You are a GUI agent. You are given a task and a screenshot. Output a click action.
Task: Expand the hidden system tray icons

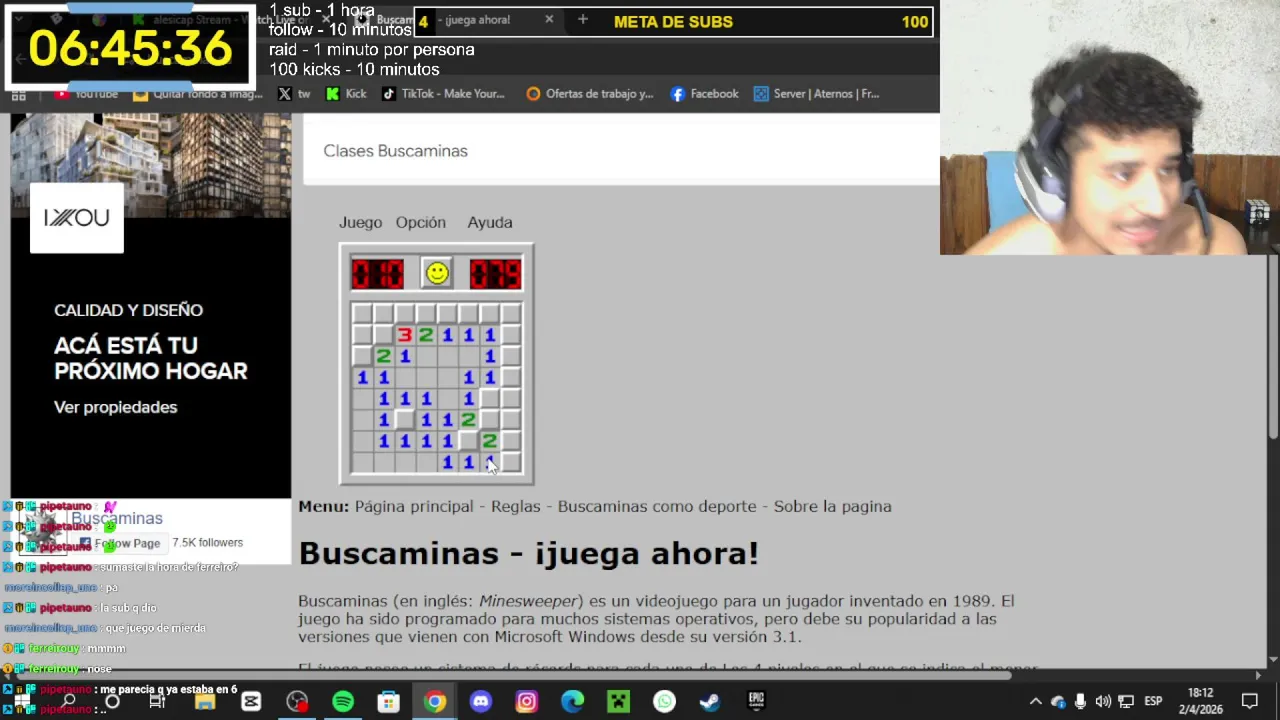click(x=1035, y=702)
